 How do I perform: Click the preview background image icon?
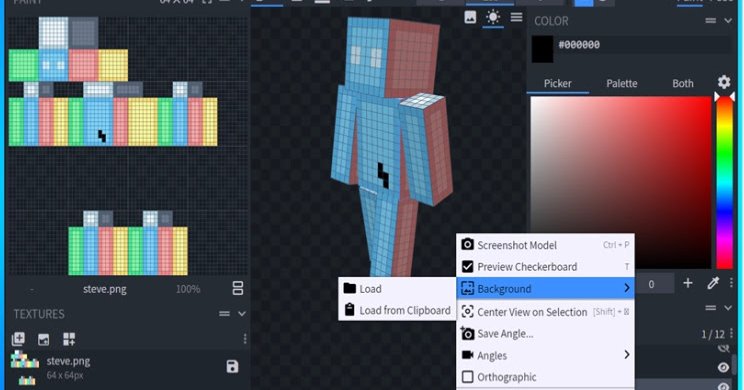click(470, 18)
